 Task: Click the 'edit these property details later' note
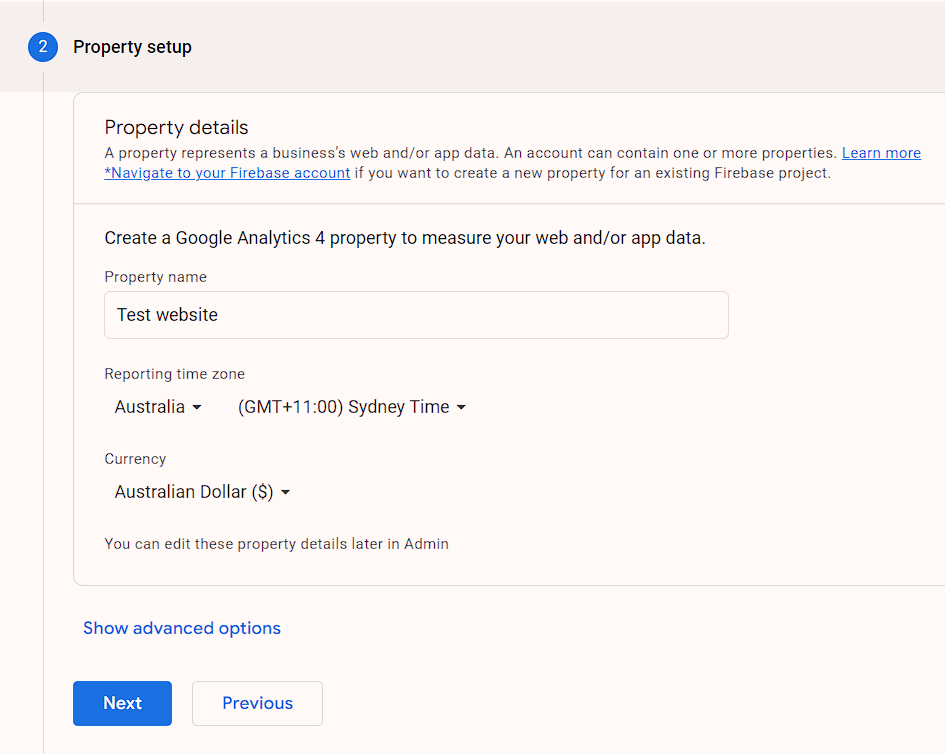pyautogui.click(x=277, y=544)
